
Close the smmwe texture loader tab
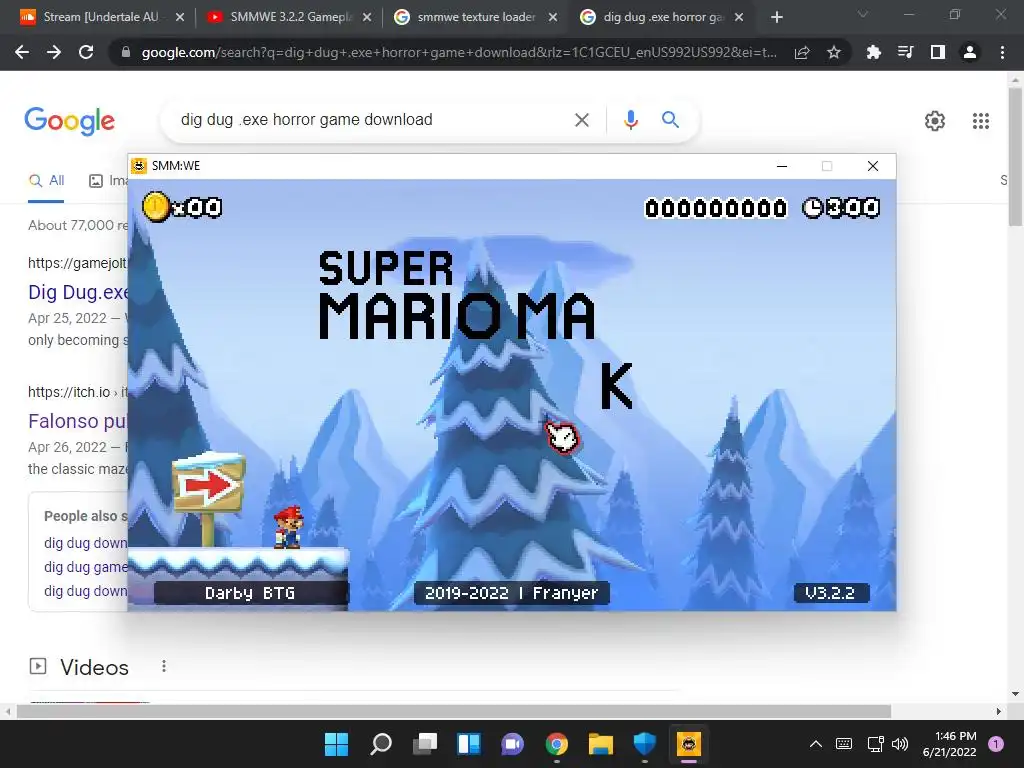click(552, 18)
